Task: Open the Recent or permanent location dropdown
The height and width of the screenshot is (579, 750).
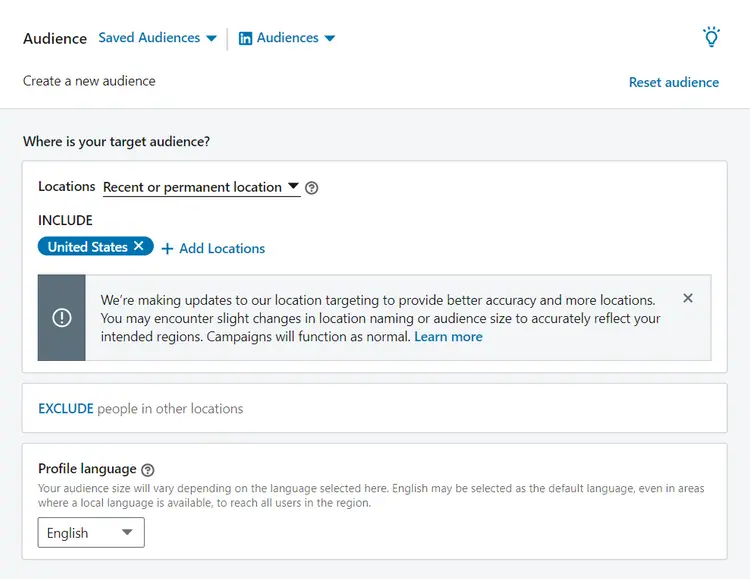Action: tap(200, 187)
